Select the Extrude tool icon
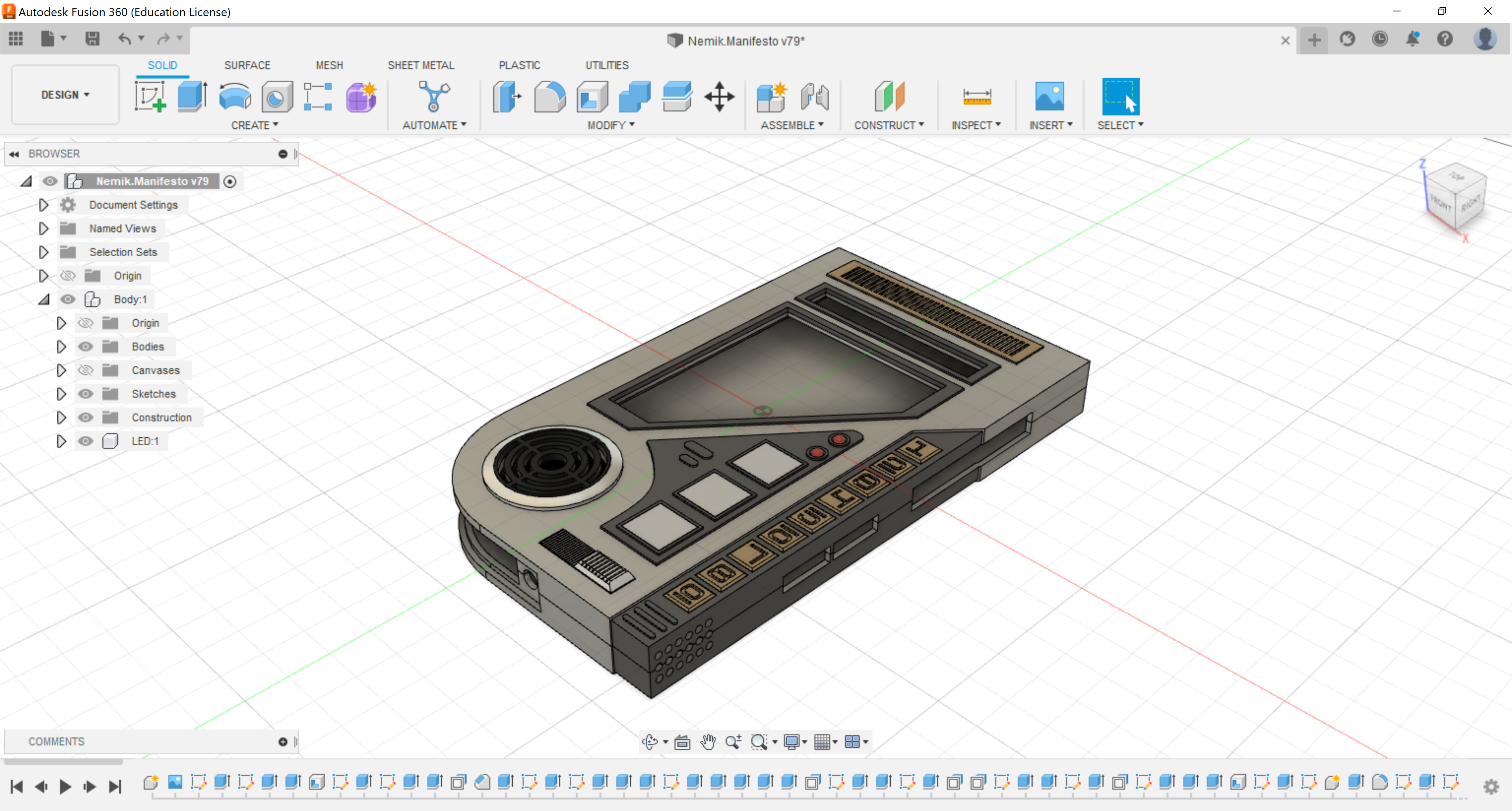1512x811 pixels. tap(193, 96)
